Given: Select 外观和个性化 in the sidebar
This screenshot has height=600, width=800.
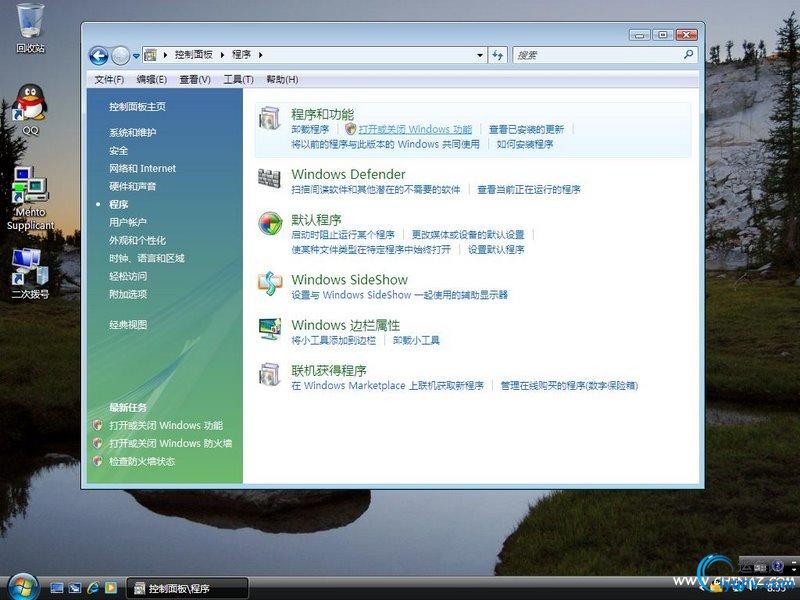Looking at the screenshot, I should [137, 240].
